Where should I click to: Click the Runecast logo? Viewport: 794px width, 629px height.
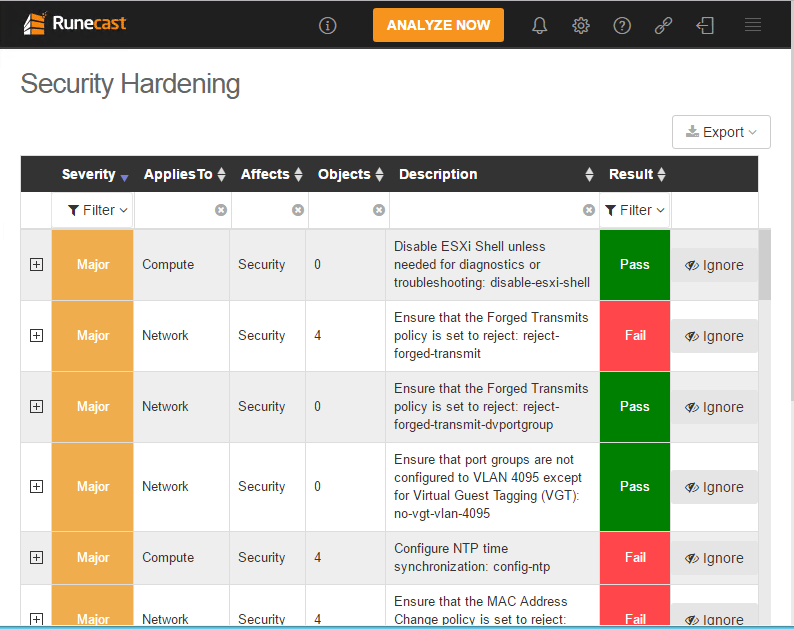tap(75, 23)
